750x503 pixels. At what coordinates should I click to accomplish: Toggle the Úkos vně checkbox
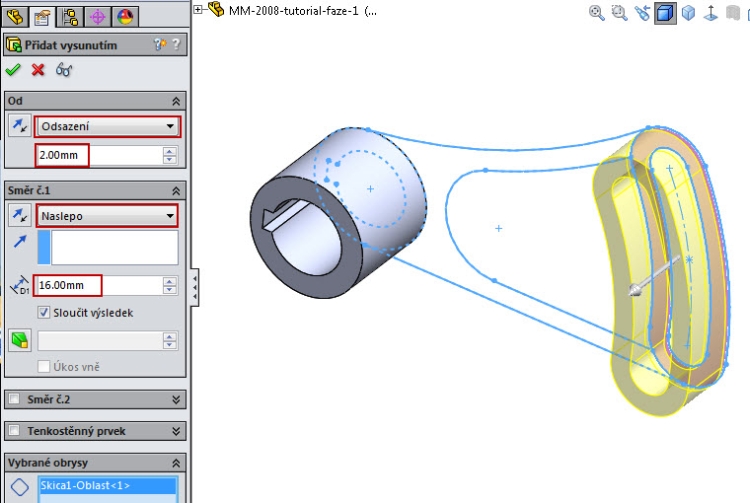44,367
